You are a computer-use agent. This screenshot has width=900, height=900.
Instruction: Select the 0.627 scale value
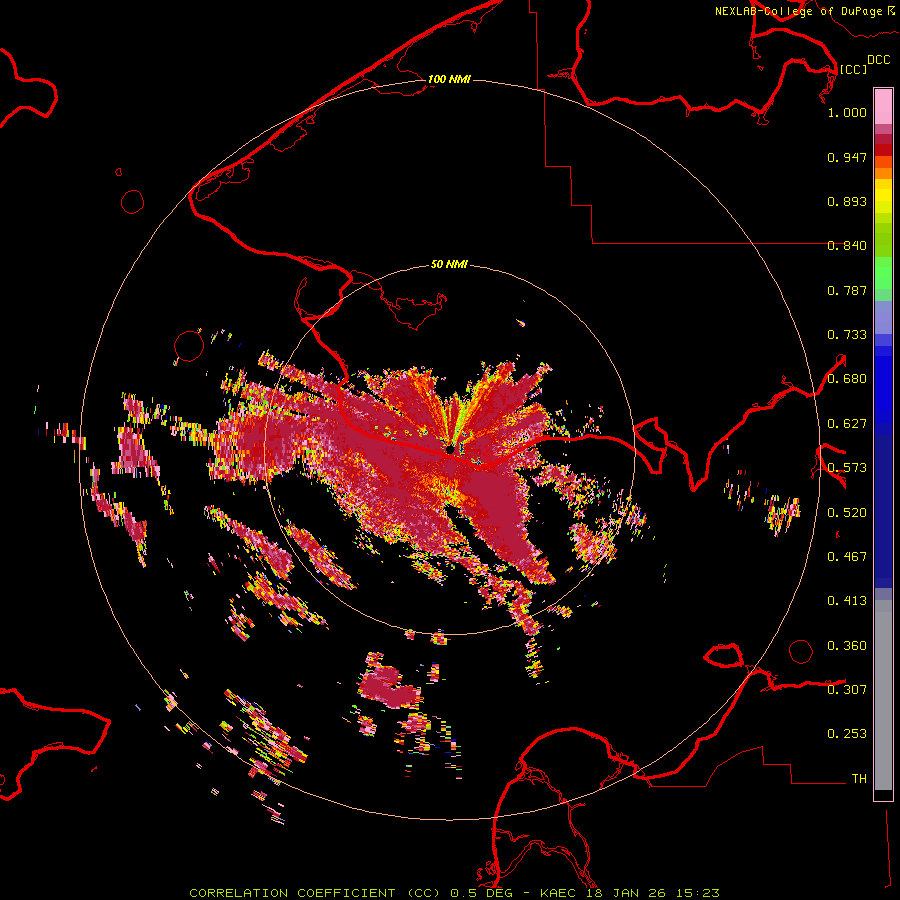click(x=847, y=424)
